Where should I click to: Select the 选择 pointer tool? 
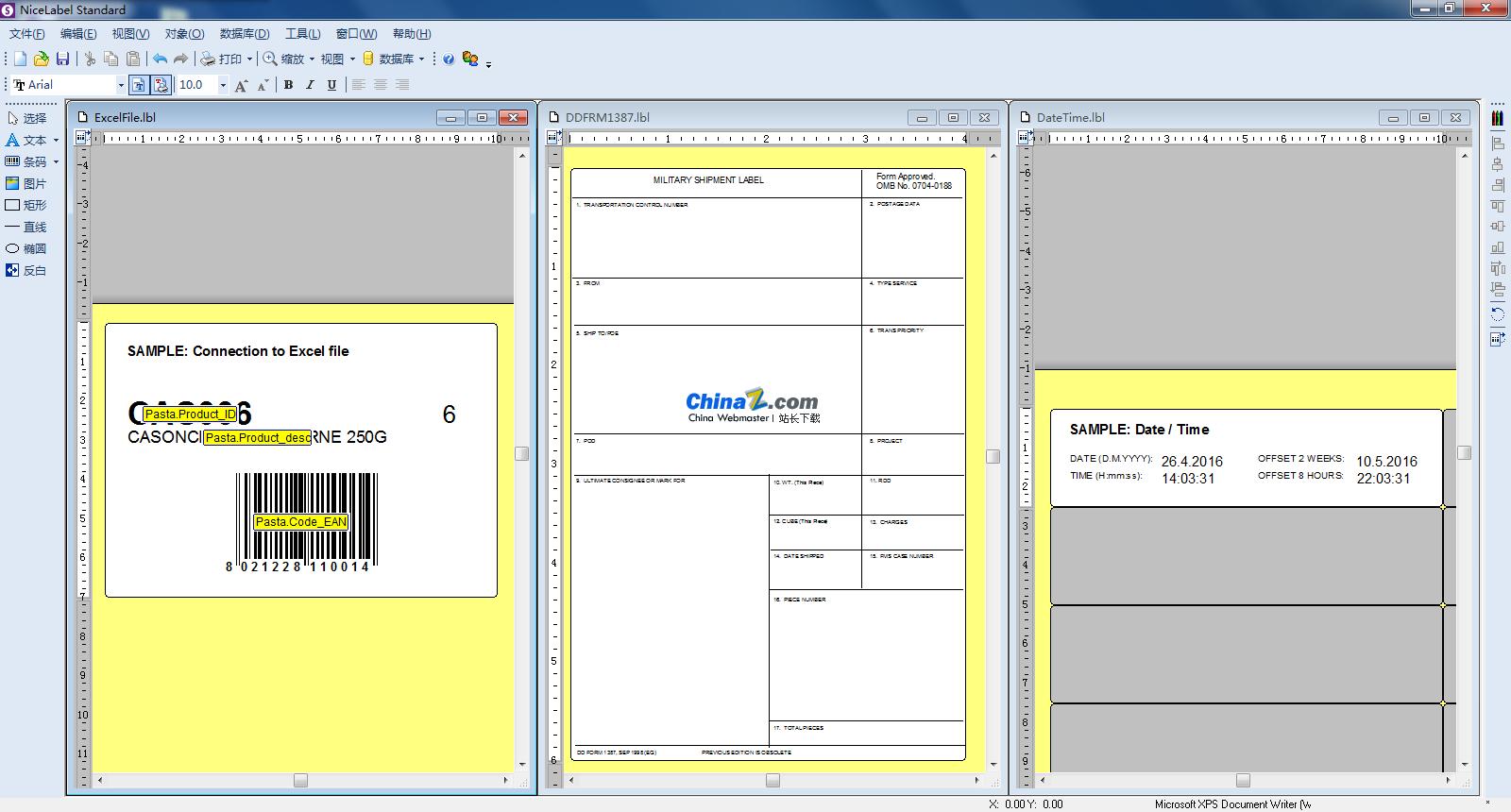26,118
